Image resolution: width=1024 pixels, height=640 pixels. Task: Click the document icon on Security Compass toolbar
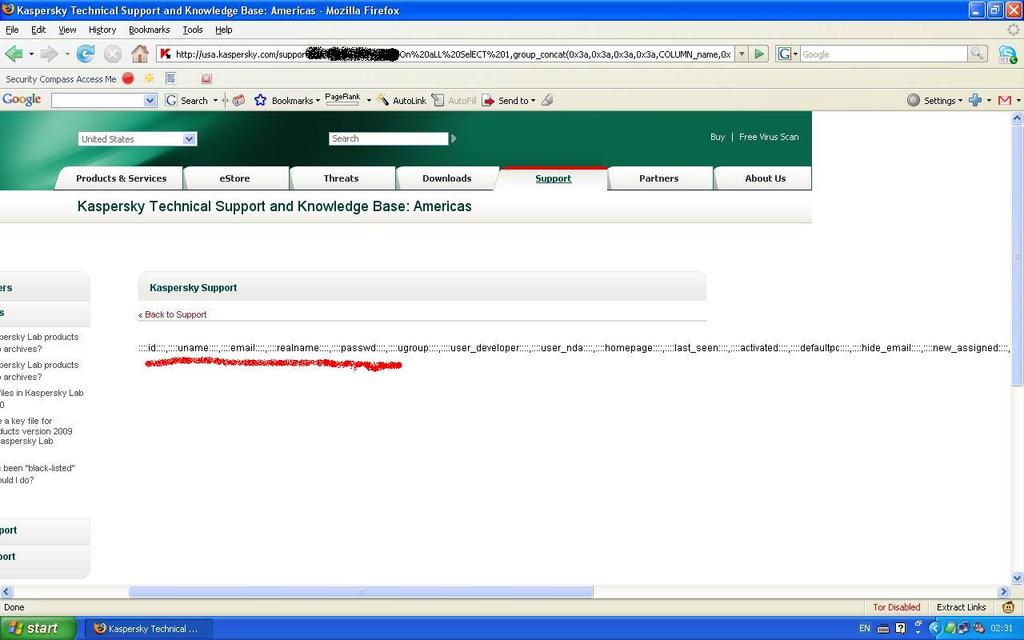coord(170,78)
